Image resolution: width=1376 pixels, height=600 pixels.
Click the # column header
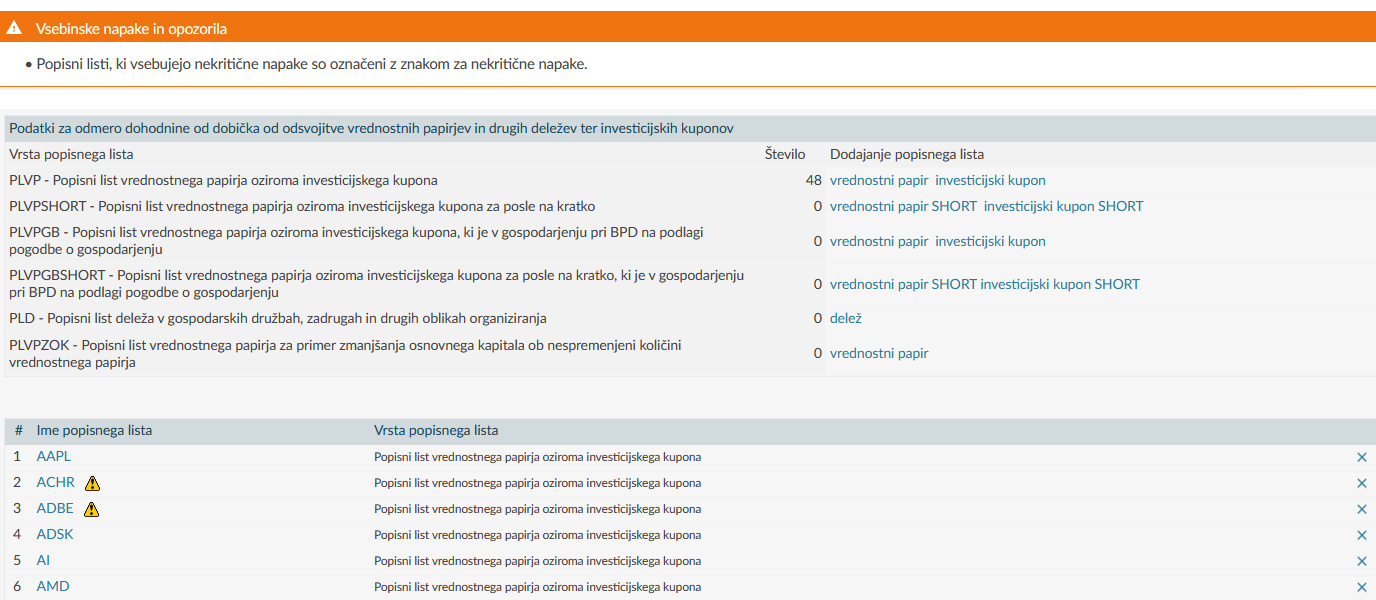(x=19, y=430)
